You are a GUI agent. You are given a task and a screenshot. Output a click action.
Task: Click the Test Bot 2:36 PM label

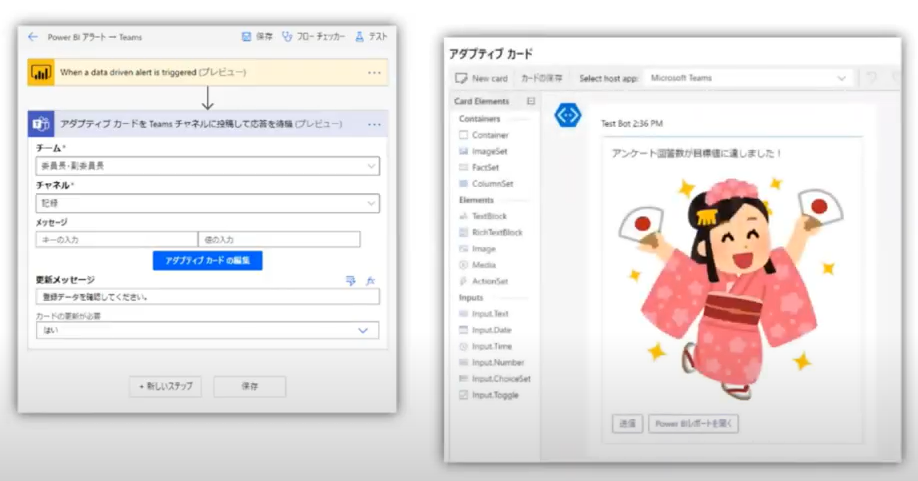tap(632, 123)
